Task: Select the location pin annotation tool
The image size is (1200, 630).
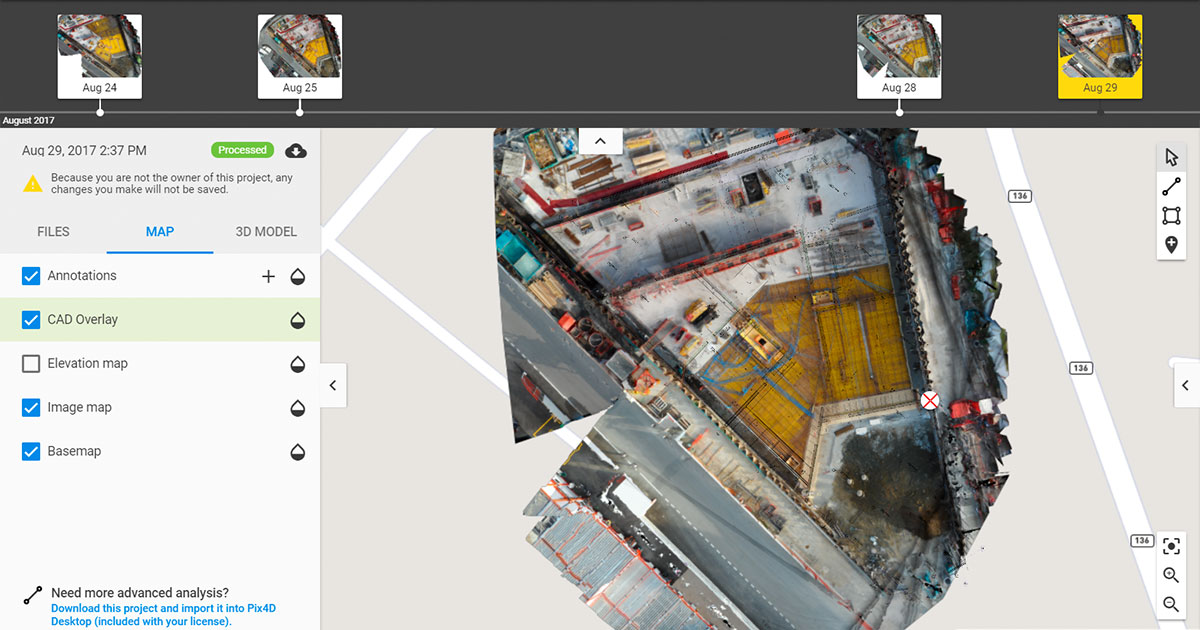Action: (x=1171, y=244)
